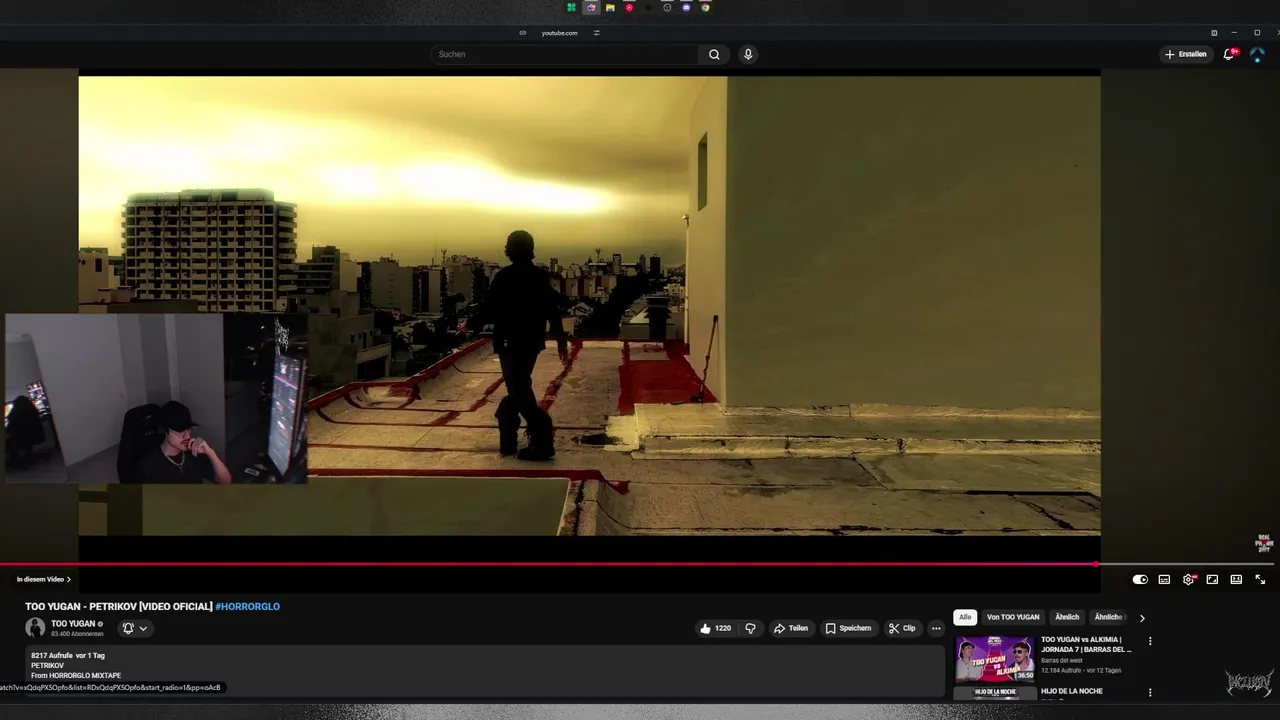Open TOO YUGAN channel avatar

35,628
